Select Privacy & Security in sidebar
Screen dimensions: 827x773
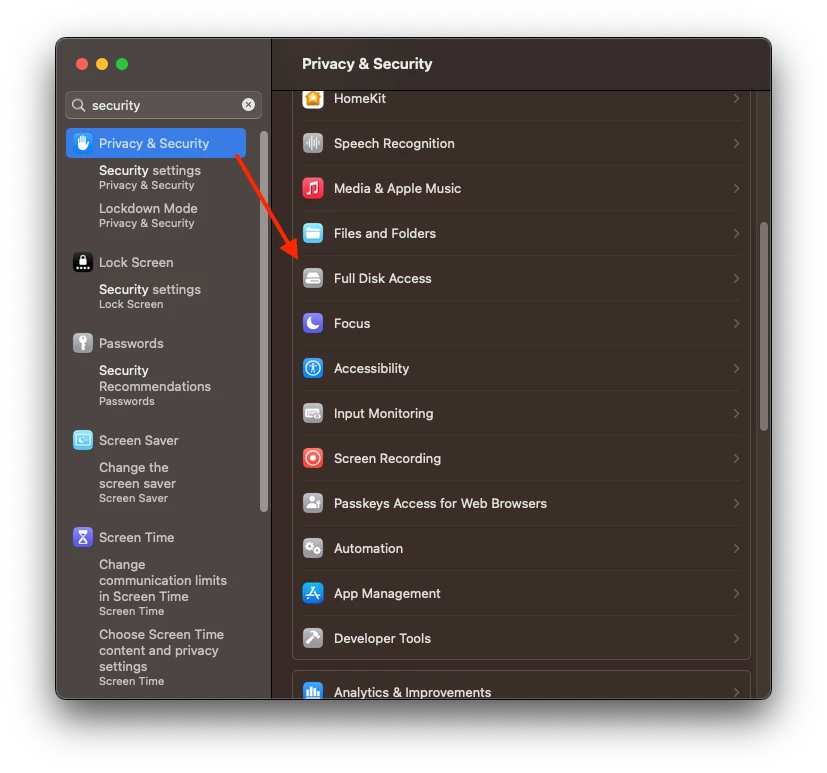pyautogui.click(x=156, y=143)
